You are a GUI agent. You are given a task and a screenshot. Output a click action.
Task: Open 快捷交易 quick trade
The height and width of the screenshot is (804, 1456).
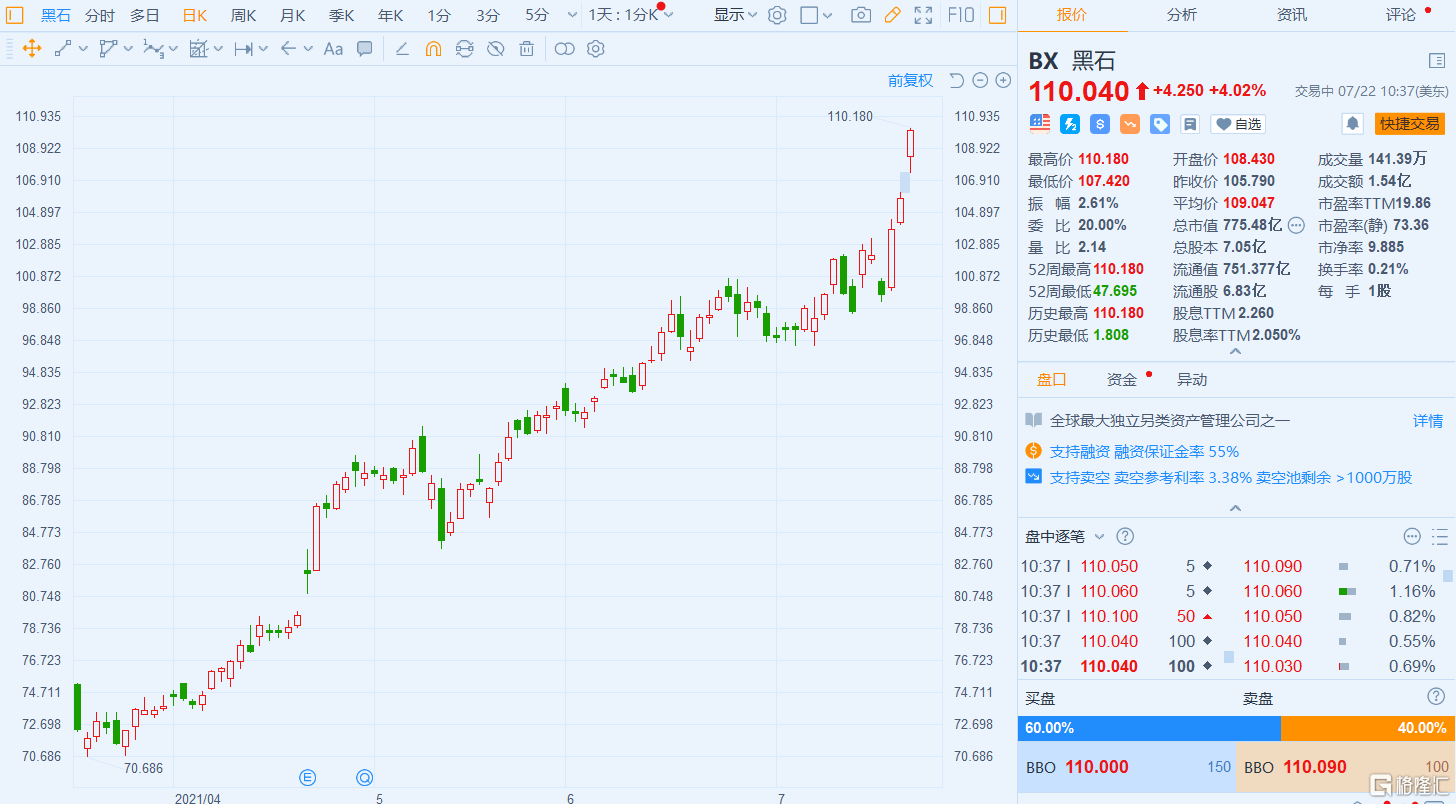point(1409,123)
